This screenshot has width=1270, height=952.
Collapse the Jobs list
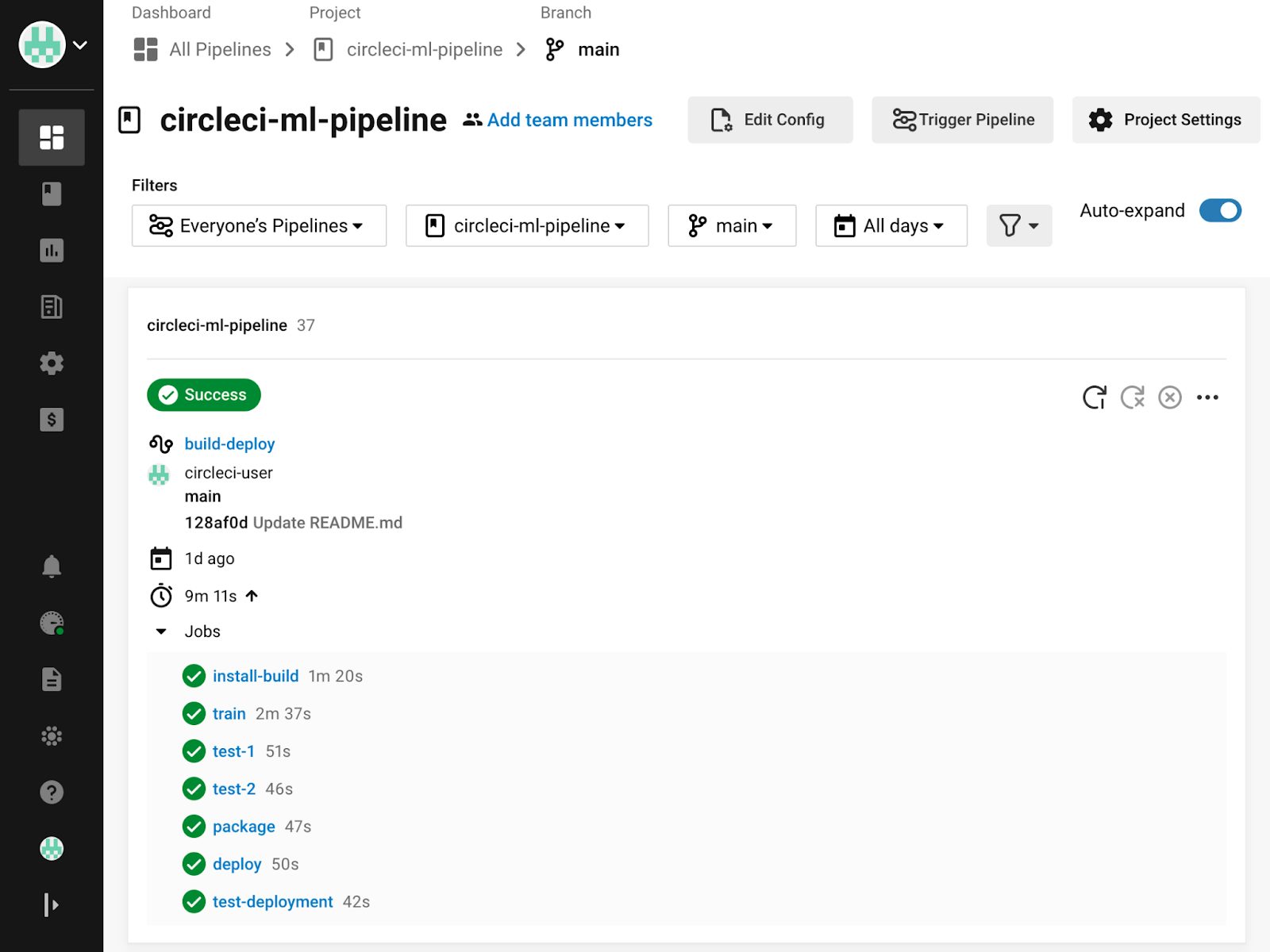tap(161, 631)
